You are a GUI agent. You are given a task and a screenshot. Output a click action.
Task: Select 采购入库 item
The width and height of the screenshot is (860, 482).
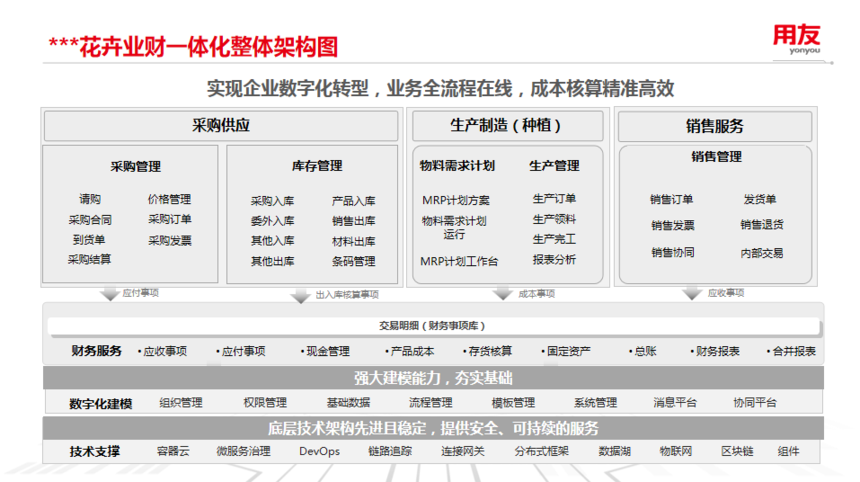[273, 201]
